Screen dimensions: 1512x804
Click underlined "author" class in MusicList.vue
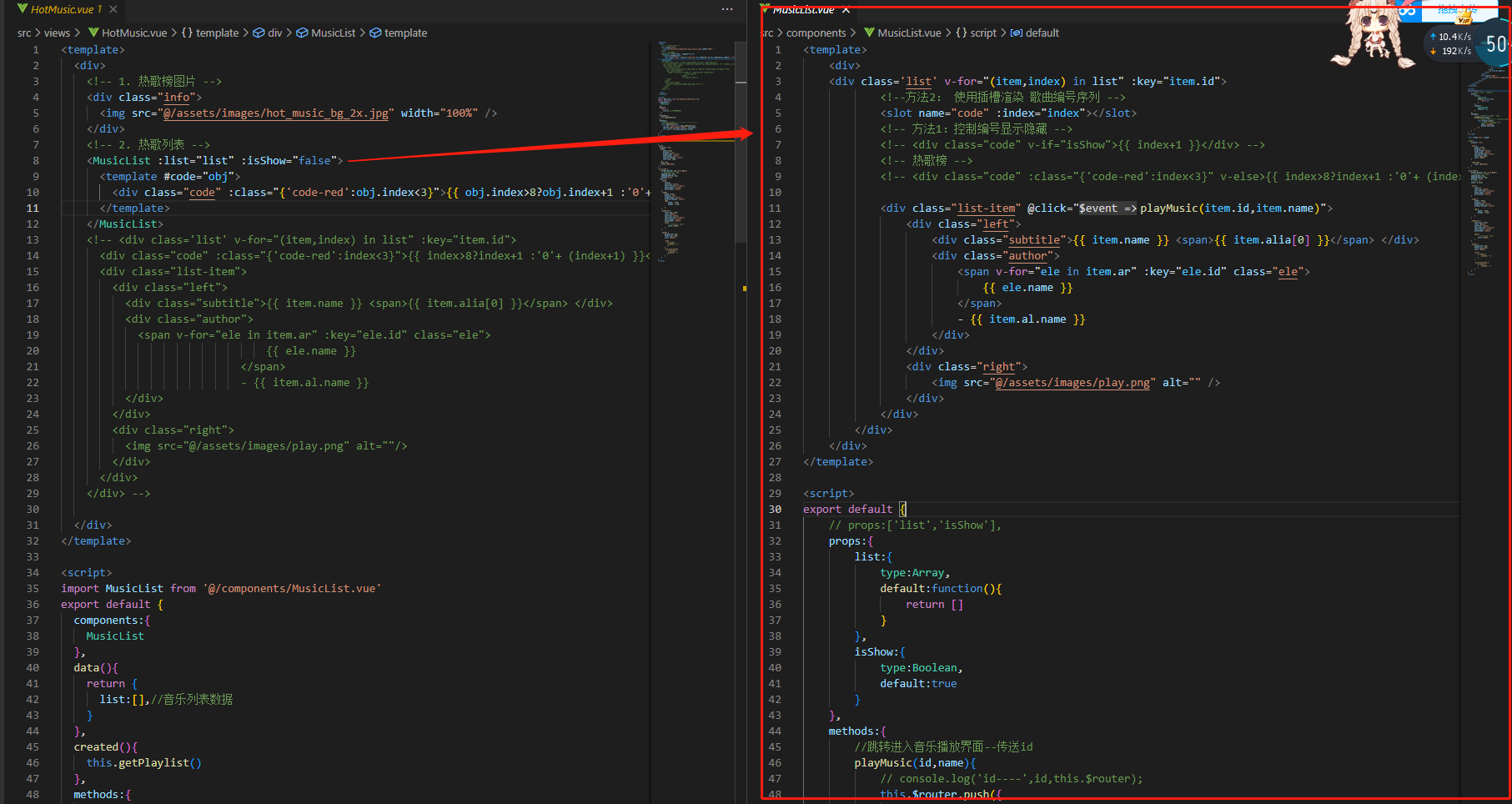(1027, 256)
